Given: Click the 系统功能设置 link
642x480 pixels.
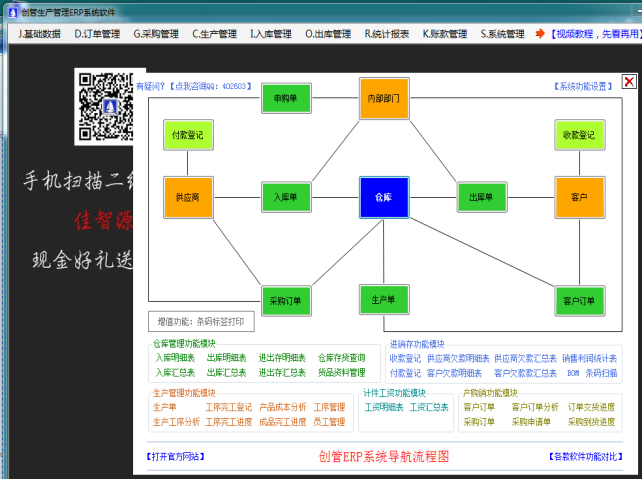Looking at the screenshot, I should coord(584,87).
